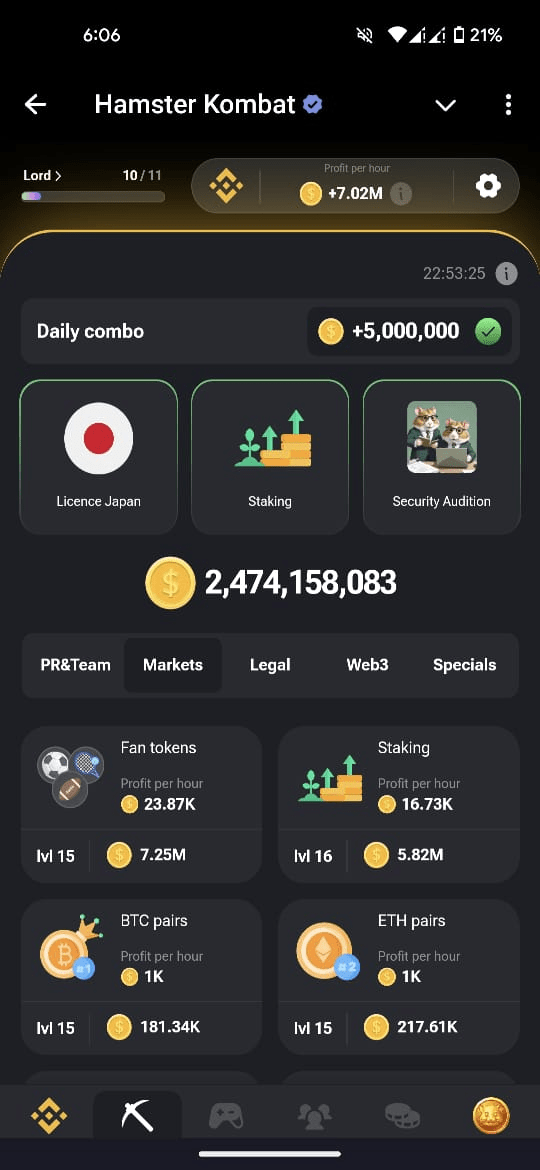The height and width of the screenshot is (1170, 540).
Task: Expand the Lord level details
Action: (x=43, y=175)
